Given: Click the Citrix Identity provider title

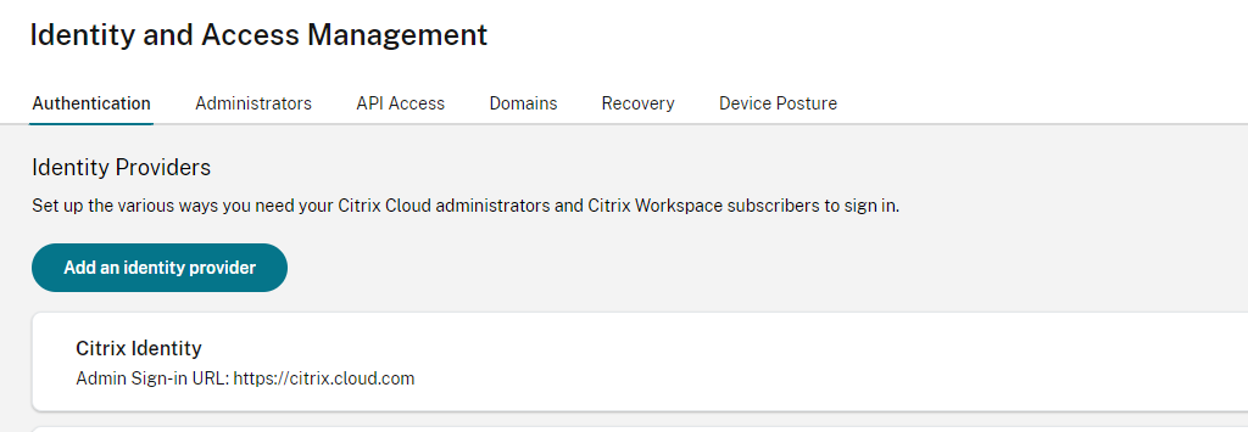Looking at the screenshot, I should point(139,348).
